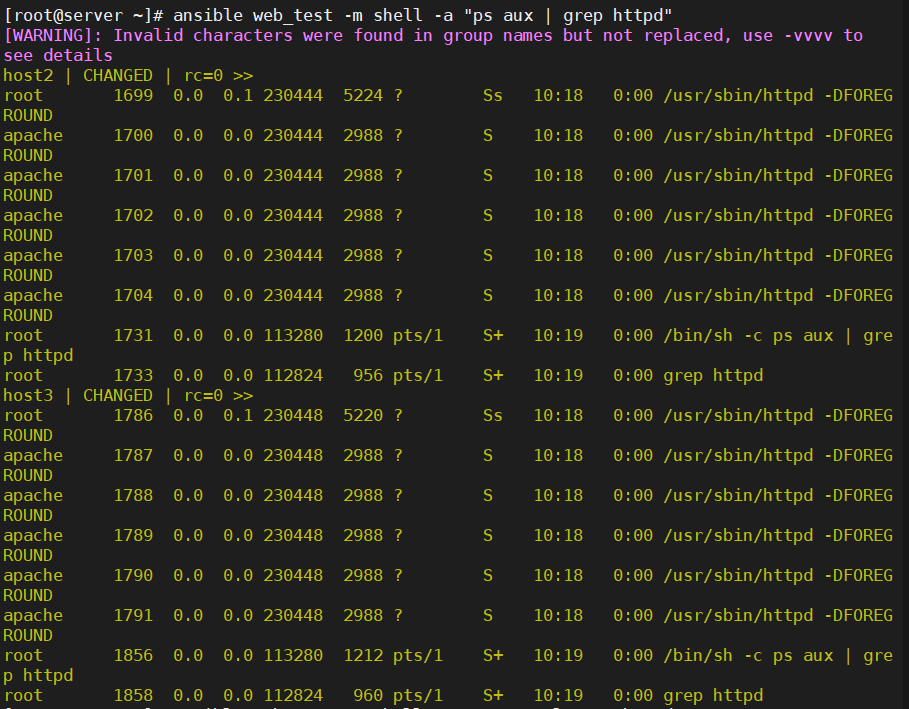
Task: Click RSS value 960 on PID 1858 row
Action: pyautogui.click(x=368, y=696)
